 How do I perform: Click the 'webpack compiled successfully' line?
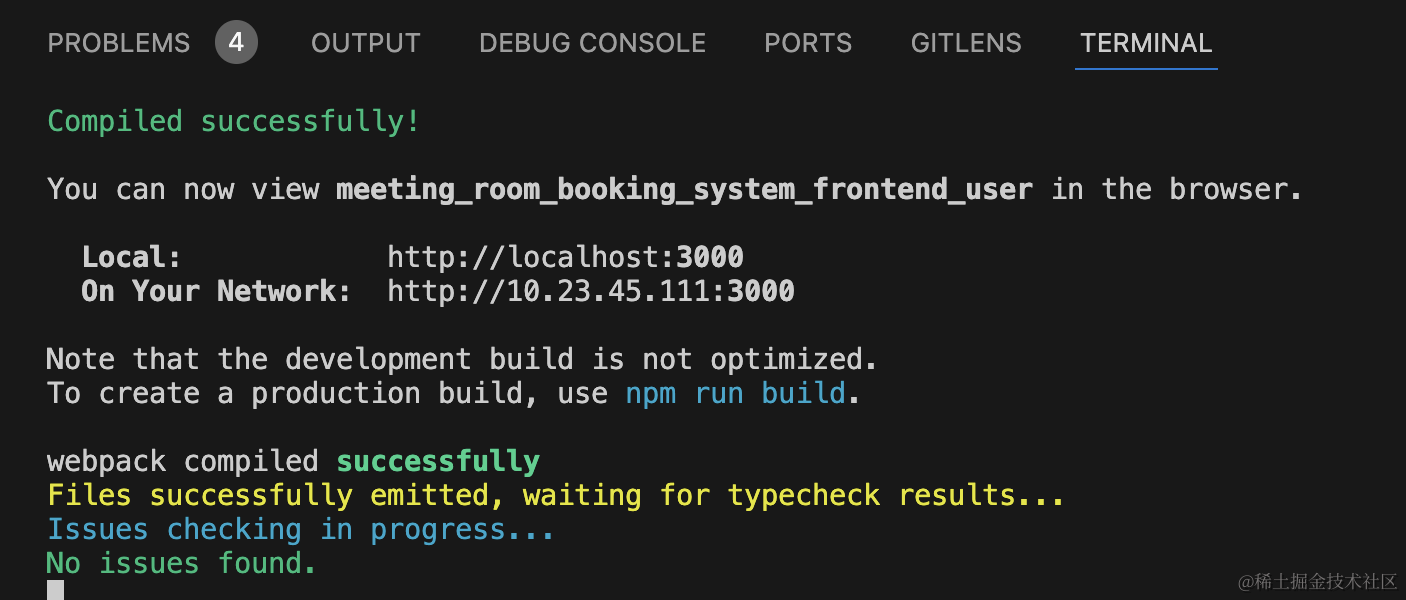[x=293, y=461]
